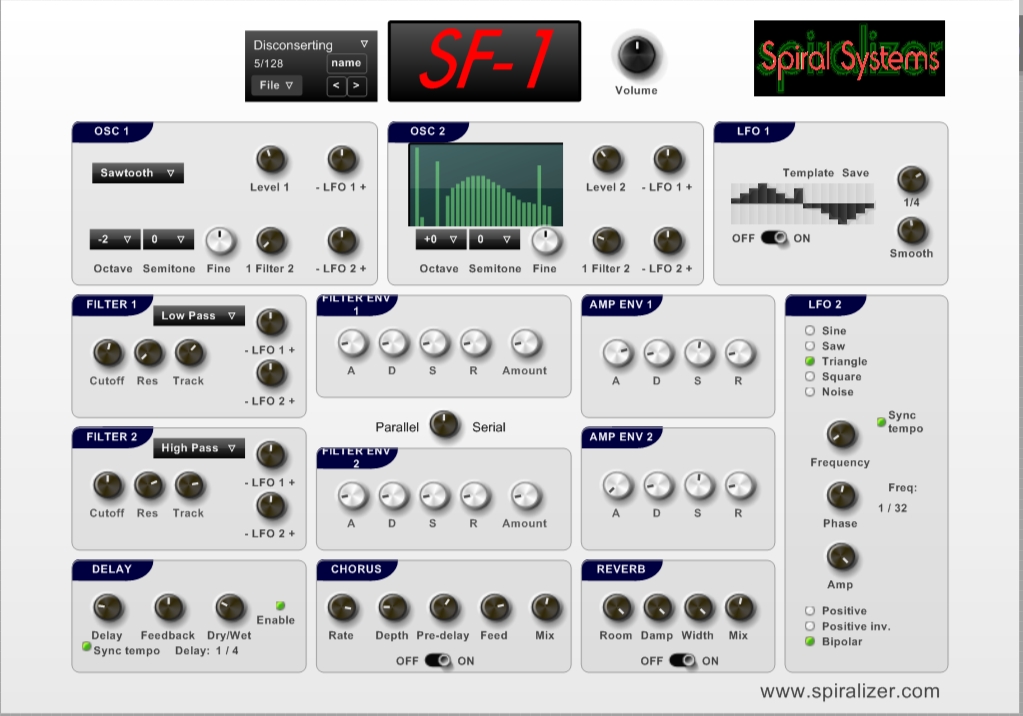Open the File menu dropdown
This screenshot has height=716, width=1023.
[276, 85]
